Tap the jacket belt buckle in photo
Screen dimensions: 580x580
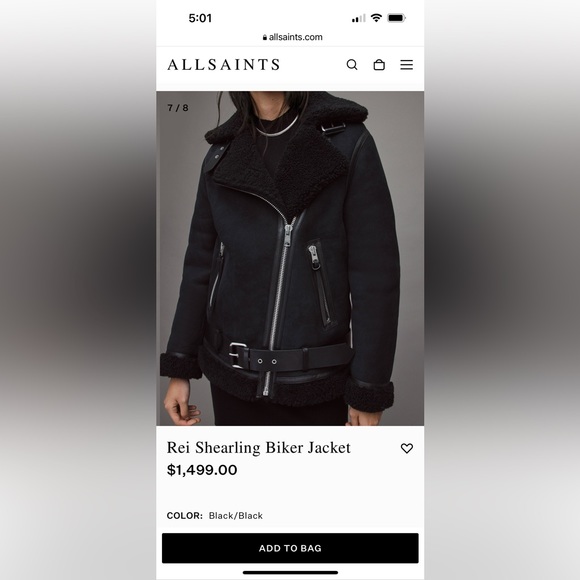238,355
